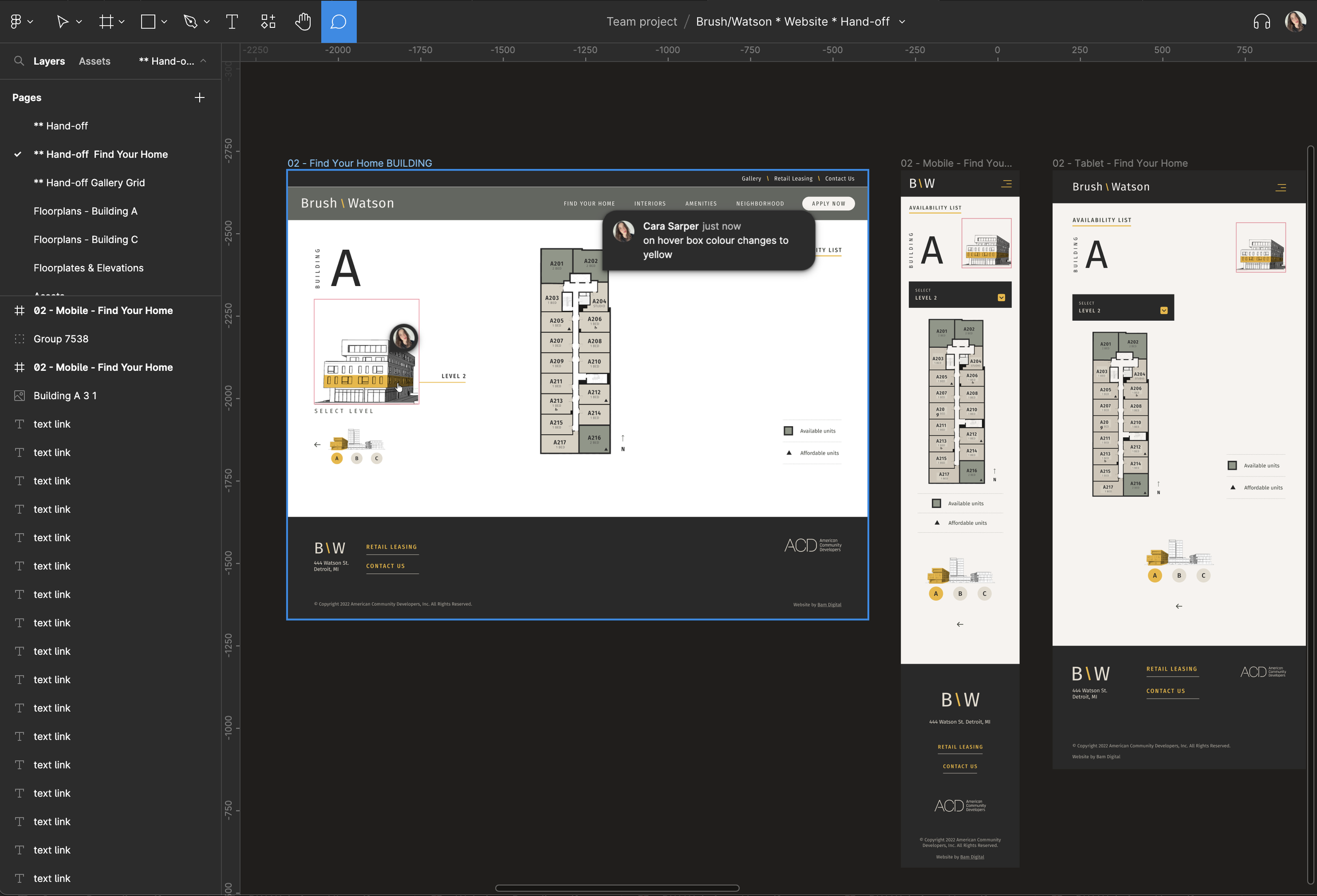The image size is (1317, 896).
Task: Add a new page with plus
Action: (200, 97)
